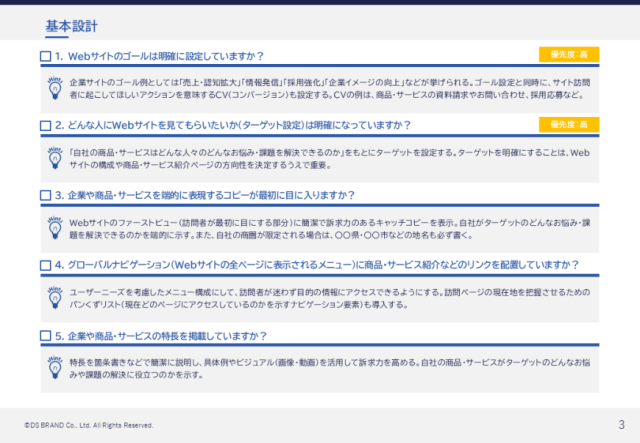Check the box for item 1 Webサイトのゴール
The height and width of the screenshot is (443, 640).
click(x=46, y=56)
